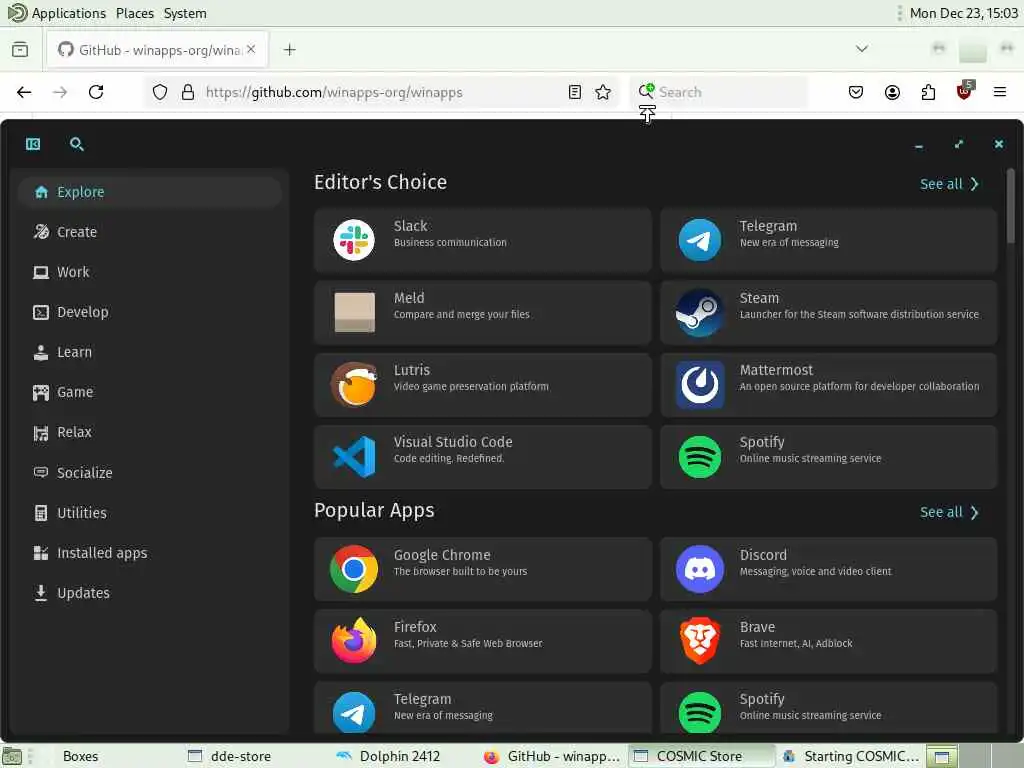Viewport: 1024px width, 768px height.
Task: Click the COSMIC Store vertical scrollbar
Action: point(1010,206)
